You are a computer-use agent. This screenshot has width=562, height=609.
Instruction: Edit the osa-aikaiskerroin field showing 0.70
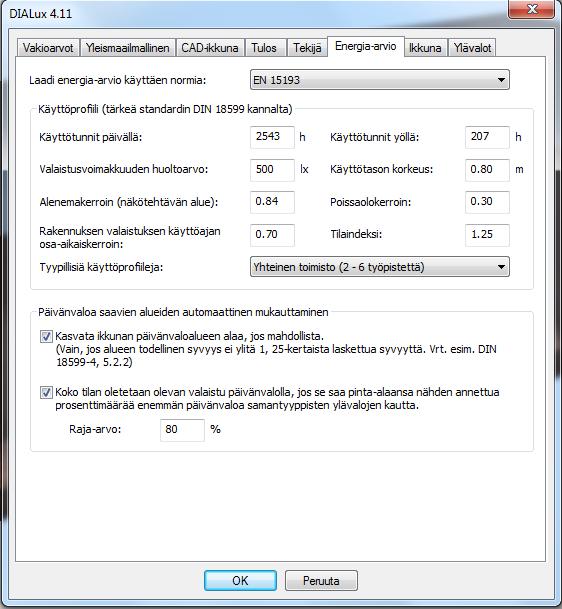tap(272, 235)
